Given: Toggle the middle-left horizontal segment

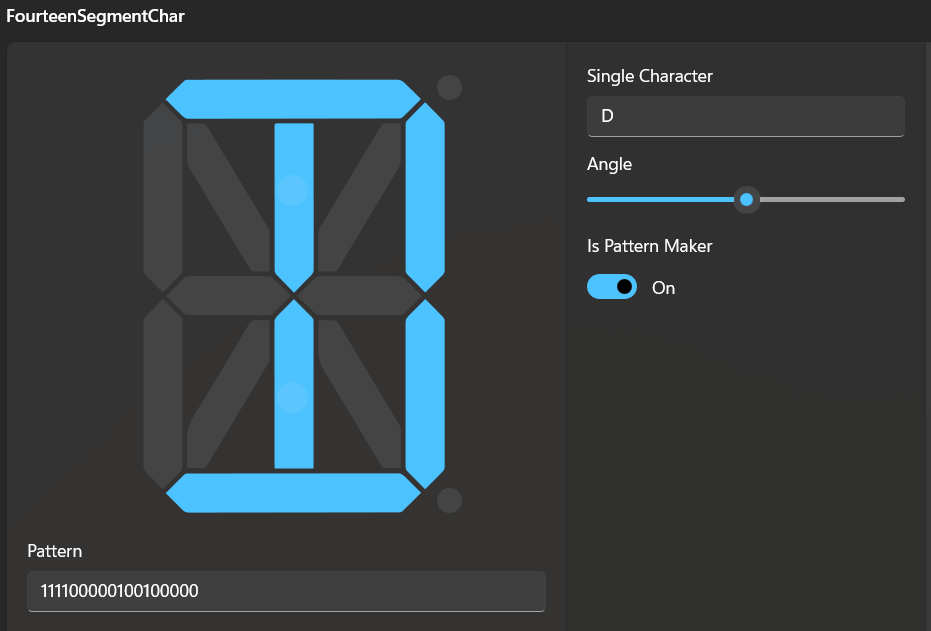Looking at the screenshot, I should tap(228, 296).
